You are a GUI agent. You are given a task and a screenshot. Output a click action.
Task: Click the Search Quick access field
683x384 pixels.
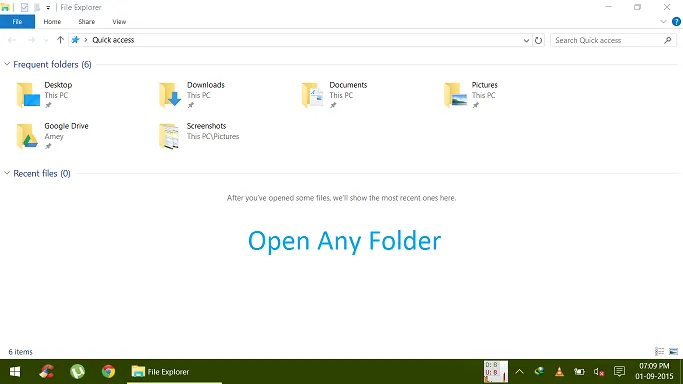click(x=613, y=40)
